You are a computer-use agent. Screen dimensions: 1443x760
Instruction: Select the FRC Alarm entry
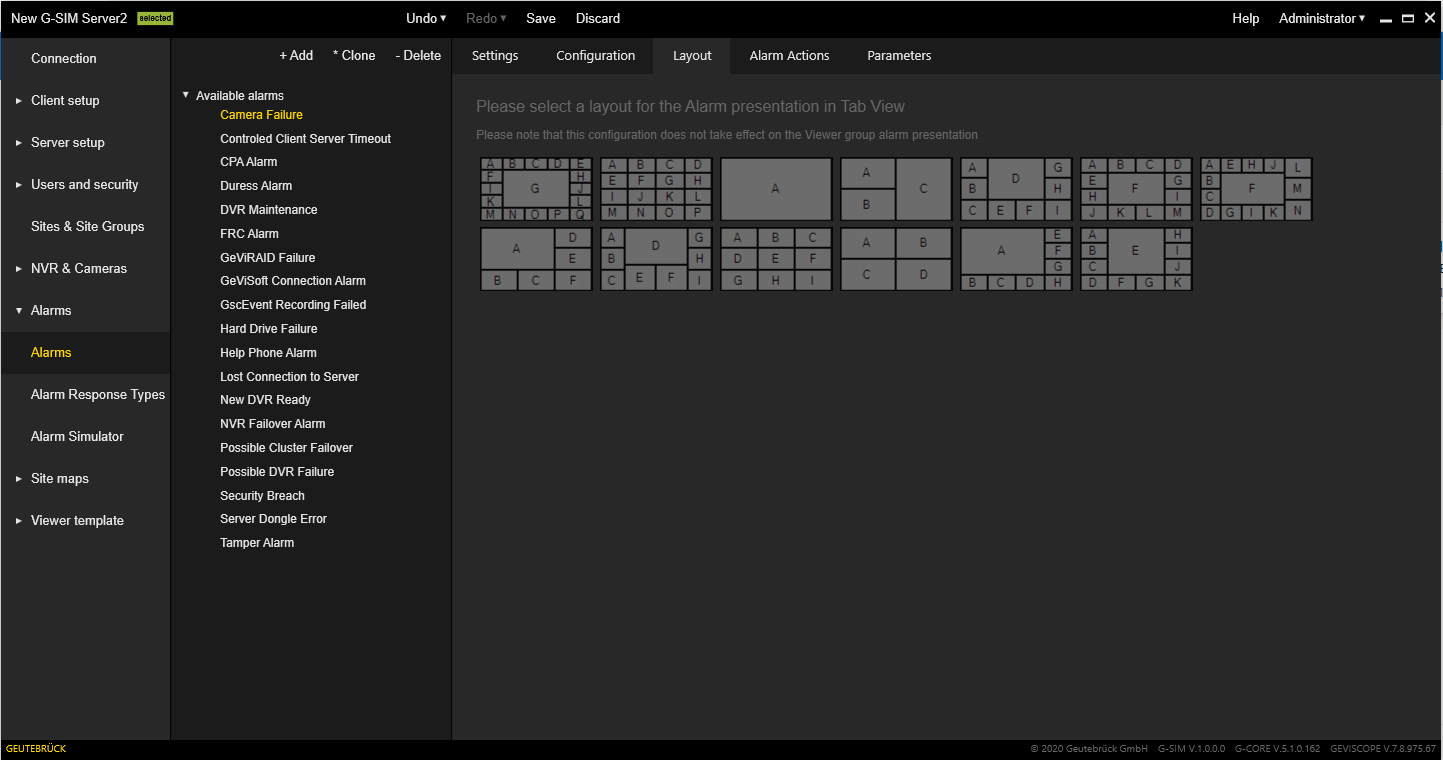(250, 234)
